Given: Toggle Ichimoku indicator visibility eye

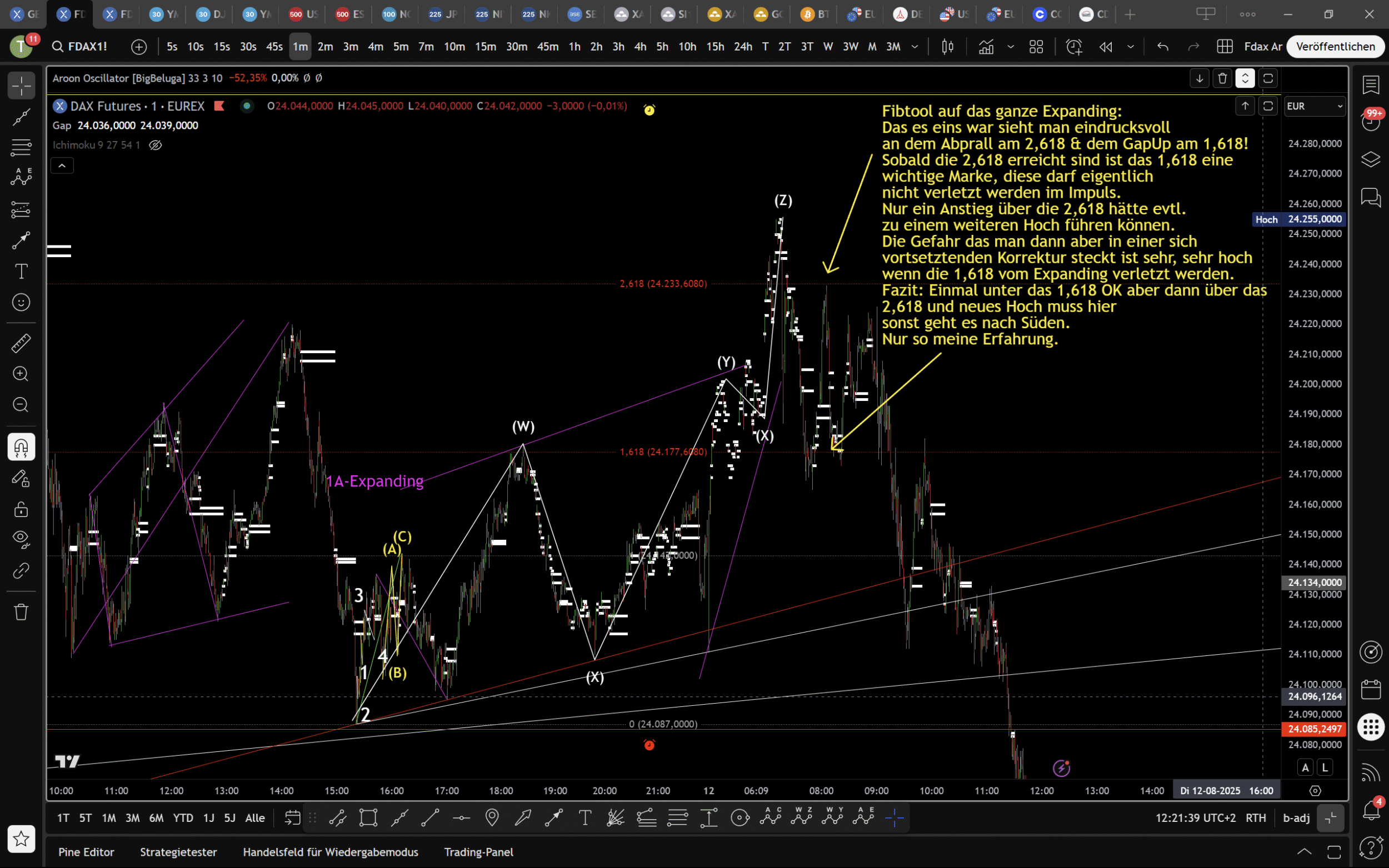Looking at the screenshot, I should click(x=156, y=144).
